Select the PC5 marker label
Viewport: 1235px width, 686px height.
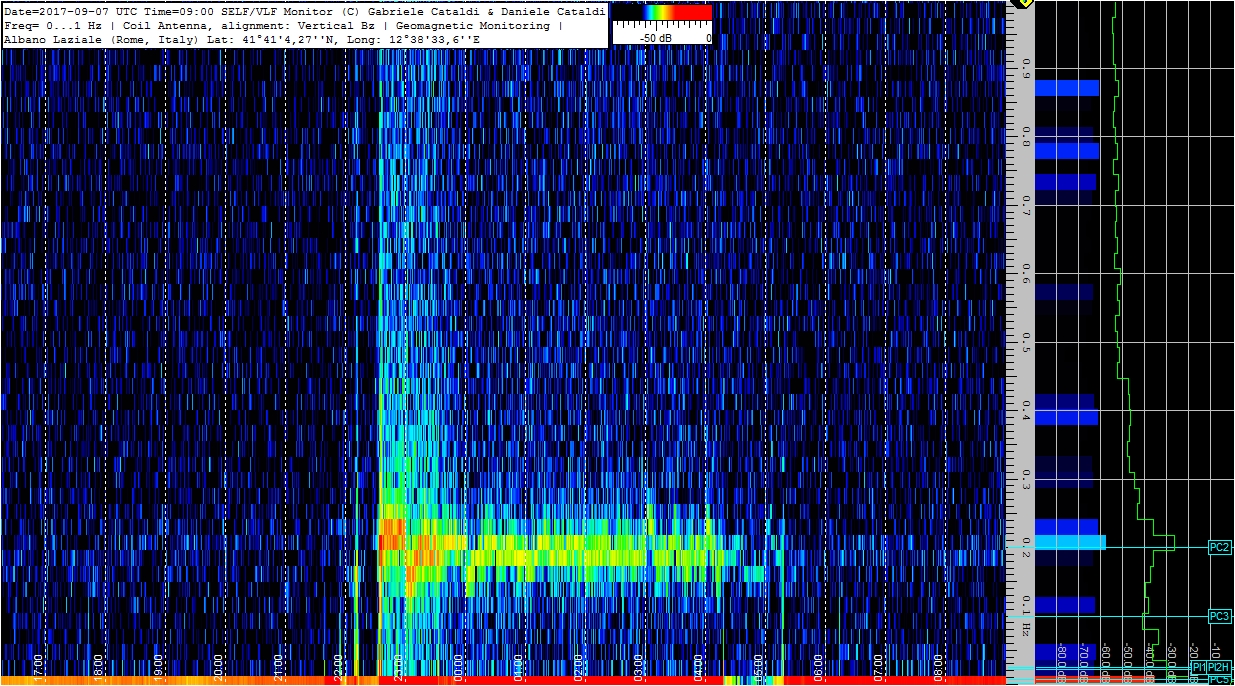[1219, 680]
